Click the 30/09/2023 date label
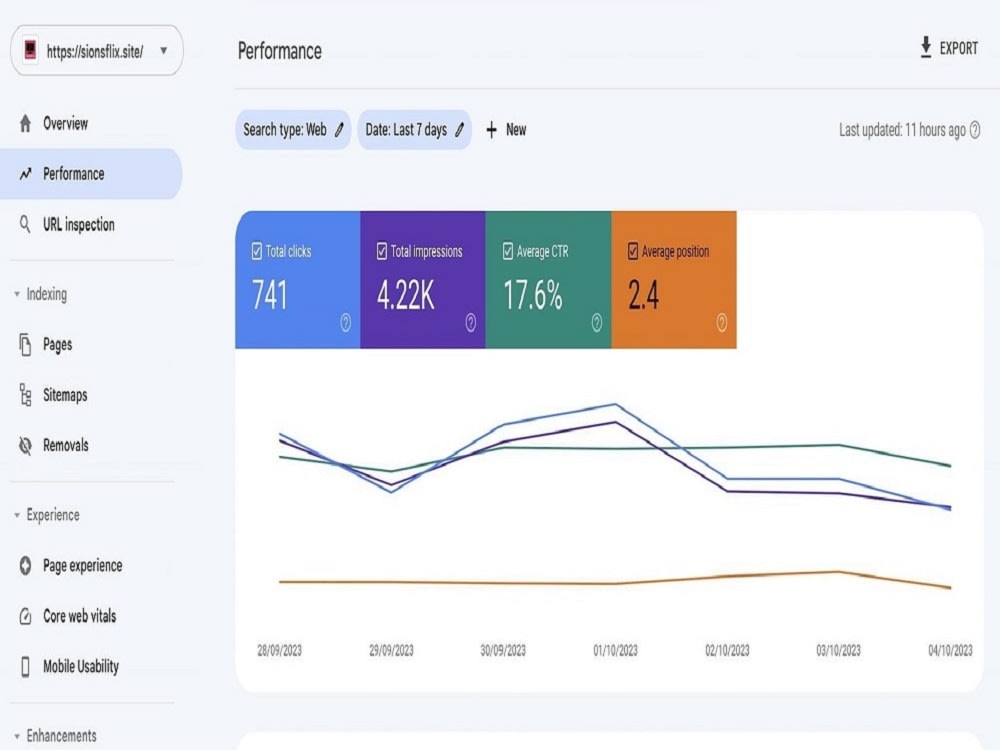Screen dimensions: 1000x750 click(503, 651)
